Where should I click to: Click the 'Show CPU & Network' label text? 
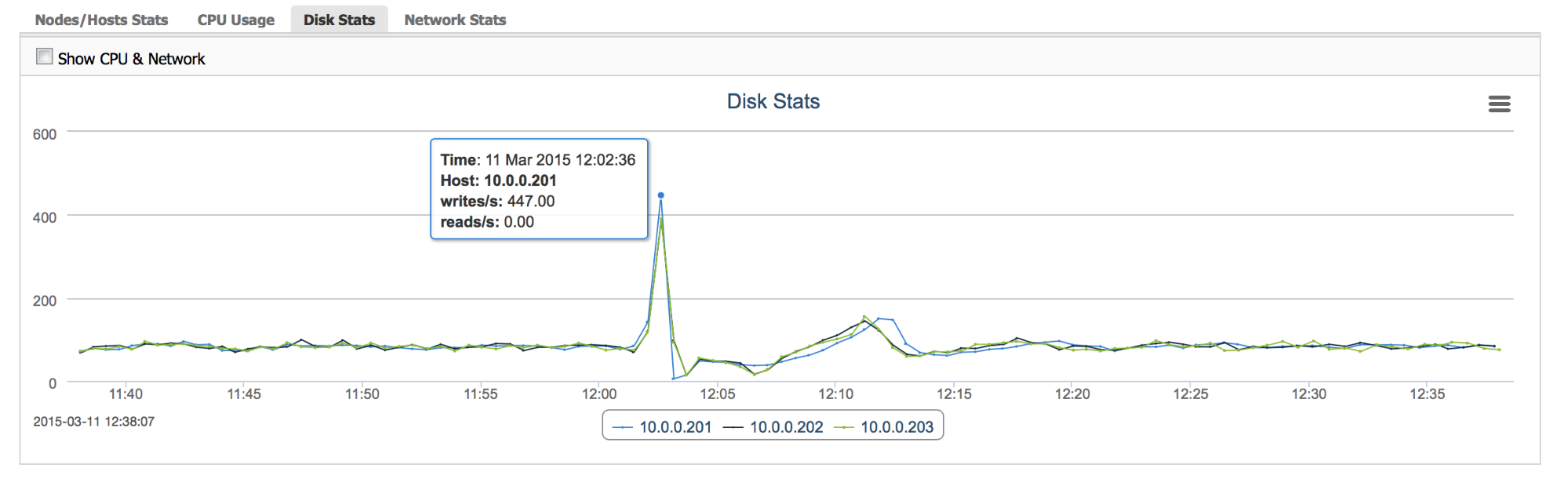131,59
